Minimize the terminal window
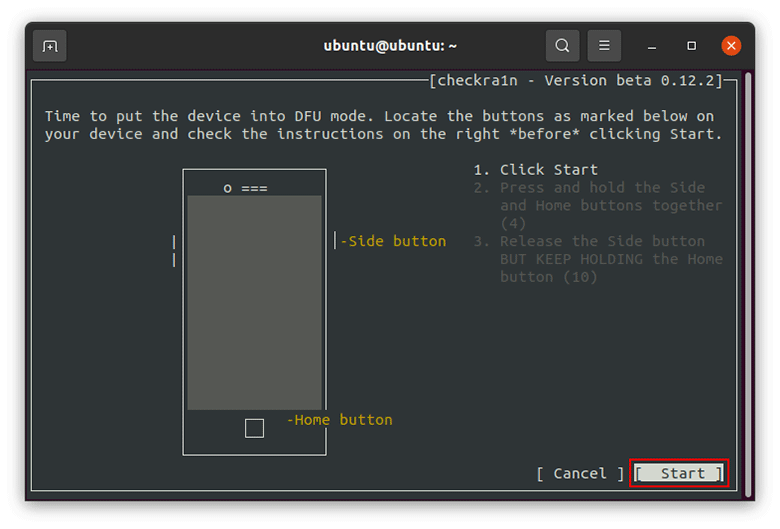Image resolution: width=780 pixels, height=529 pixels. 652,46
